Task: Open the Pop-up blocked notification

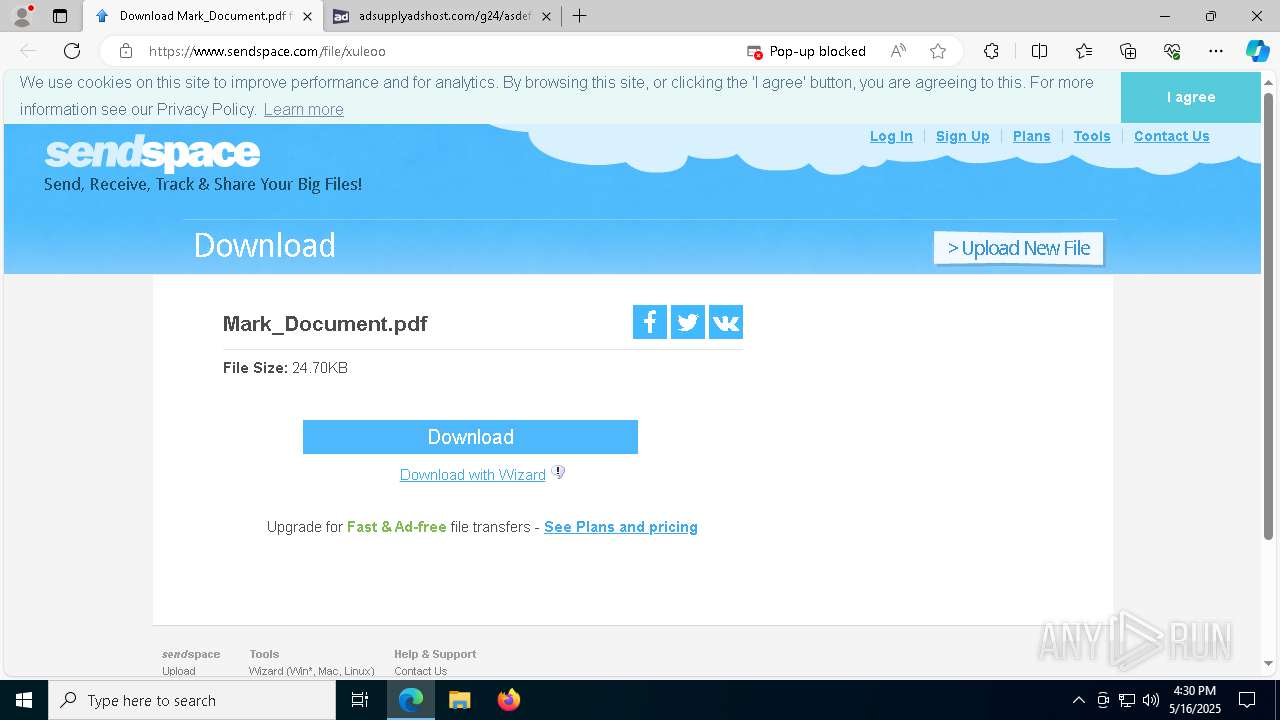Action: coord(807,51)
